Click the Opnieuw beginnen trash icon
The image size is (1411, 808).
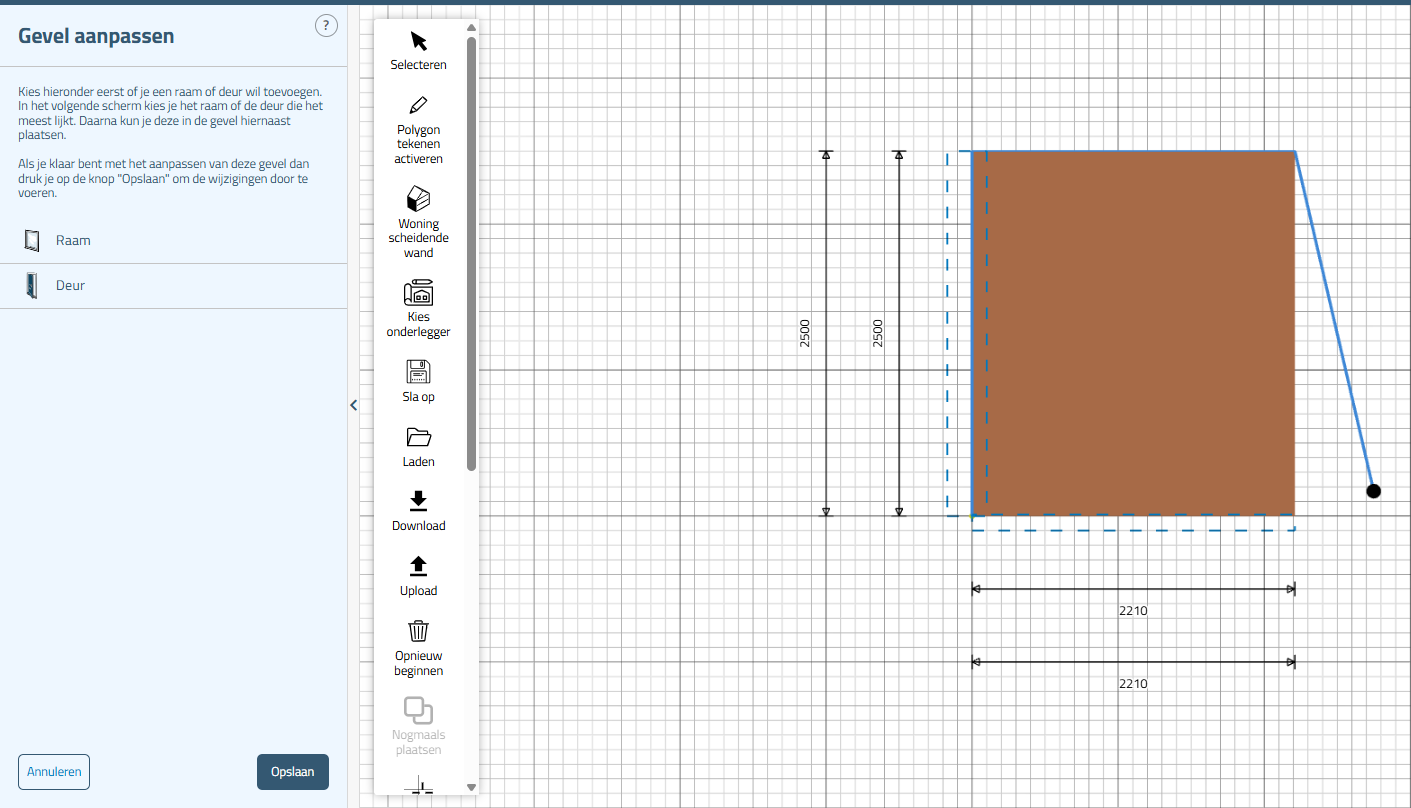[x=418, y=631]
